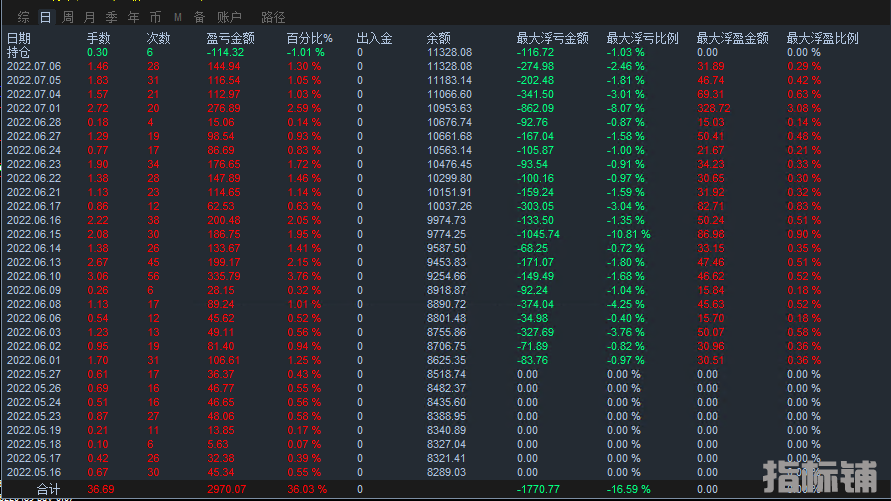The width and height of the screenshot is (891, 501).
Task: Click balance value 8289.03
Action: click(447, 473)
